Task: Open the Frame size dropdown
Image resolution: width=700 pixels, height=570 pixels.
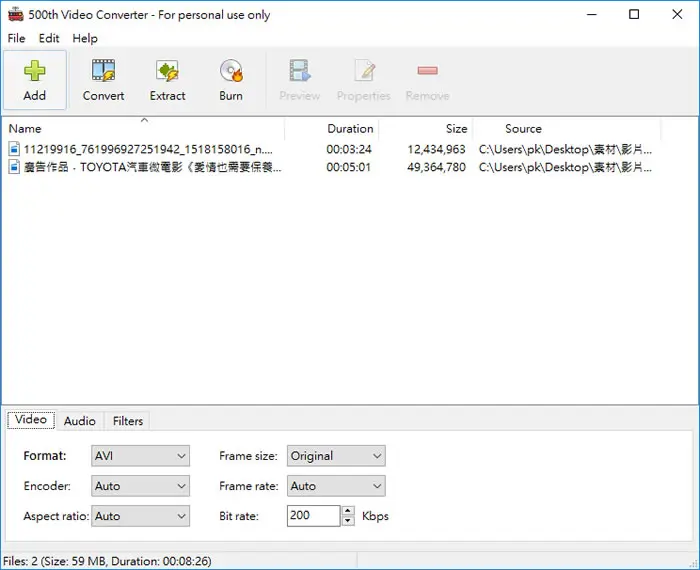Action: (336, 456)
